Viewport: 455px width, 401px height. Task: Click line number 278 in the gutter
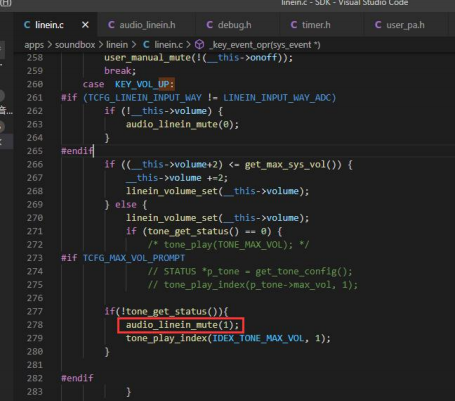(35, 325)
